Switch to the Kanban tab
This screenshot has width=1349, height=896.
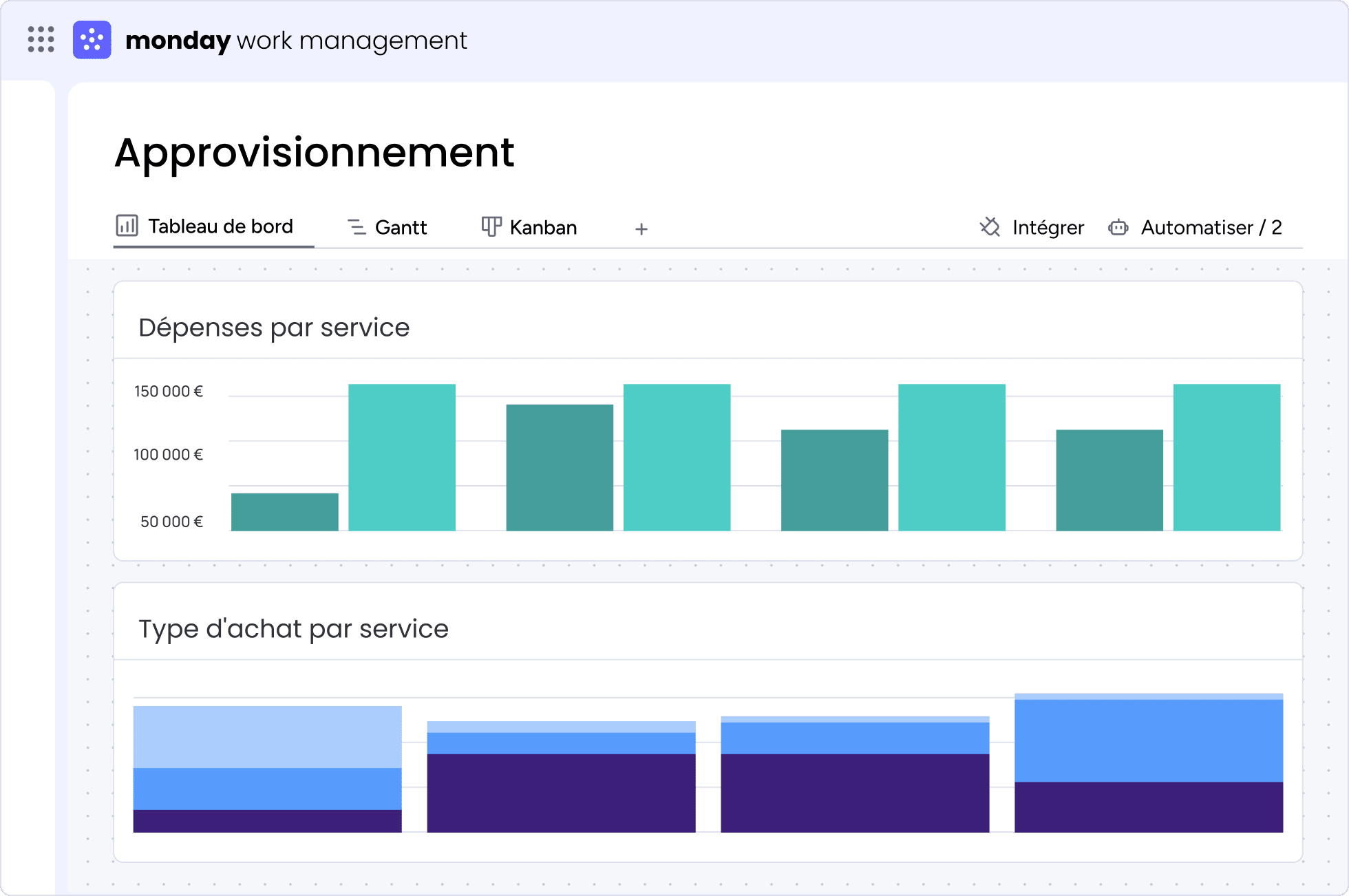[529, 227]
